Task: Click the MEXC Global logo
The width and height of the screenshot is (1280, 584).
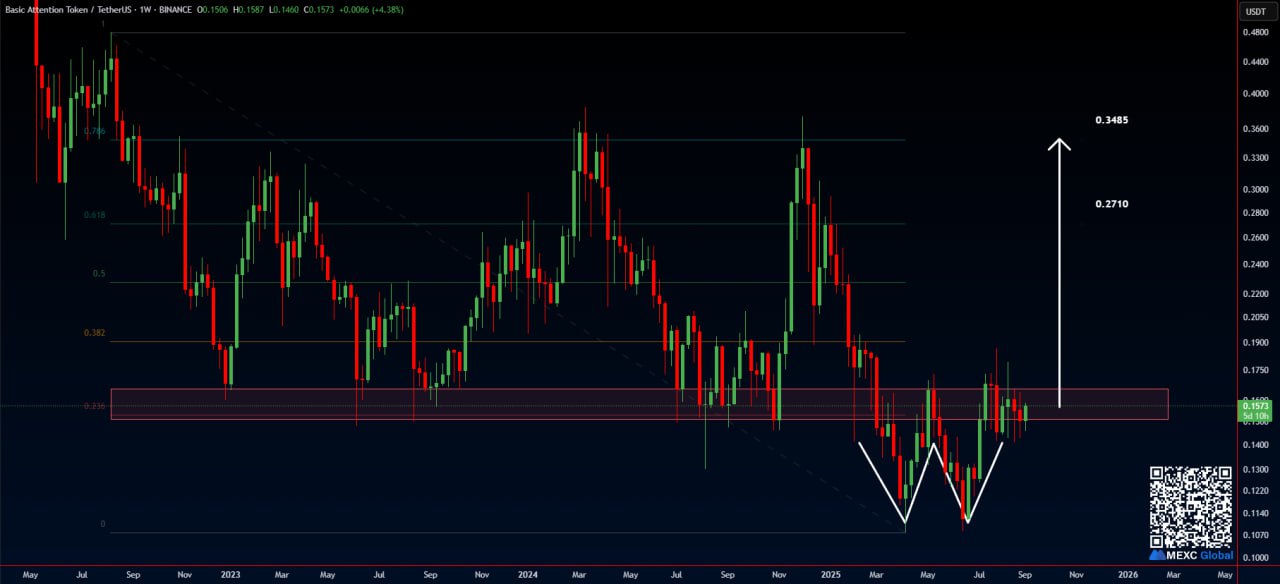Action: (1190, 554)
